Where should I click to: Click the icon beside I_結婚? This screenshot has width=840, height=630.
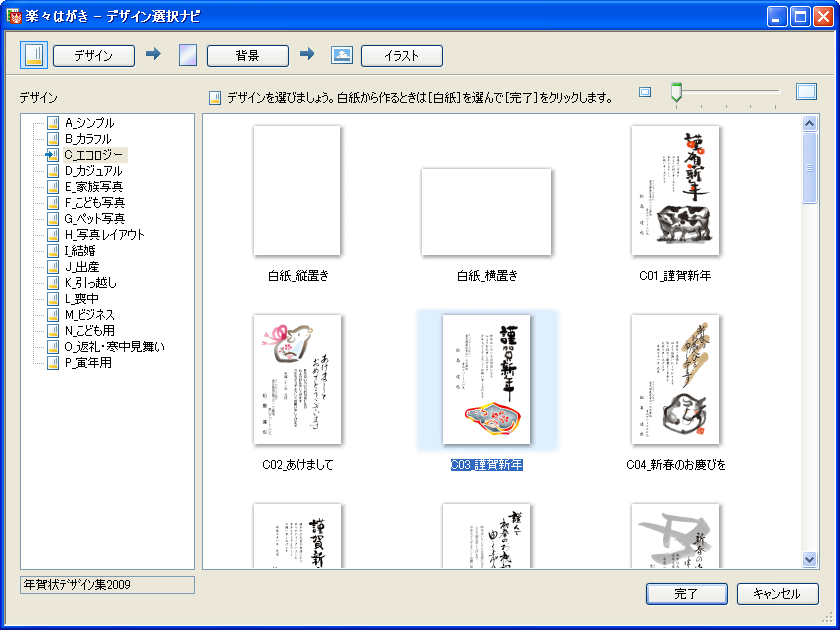[53, 251]
